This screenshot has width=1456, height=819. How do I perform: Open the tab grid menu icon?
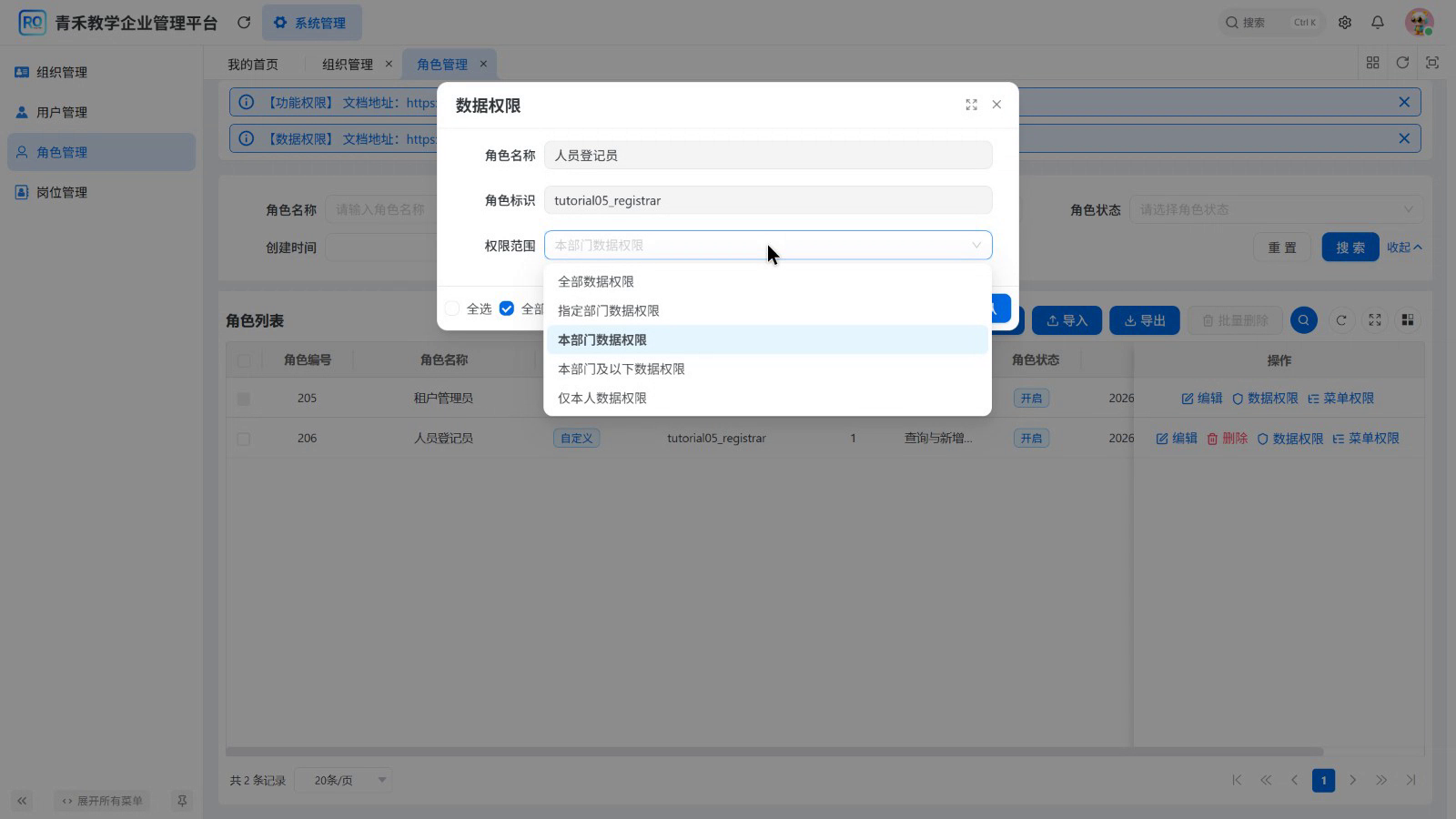[1373, 63]
